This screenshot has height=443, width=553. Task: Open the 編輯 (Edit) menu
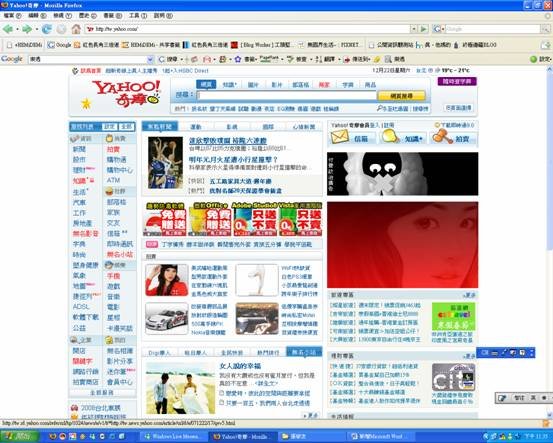pos(37,16)
